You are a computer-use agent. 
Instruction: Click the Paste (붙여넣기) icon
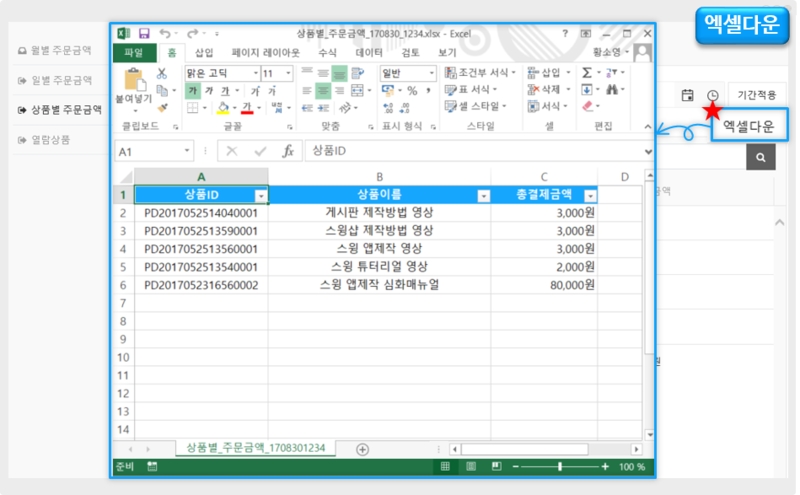point(133,83)
